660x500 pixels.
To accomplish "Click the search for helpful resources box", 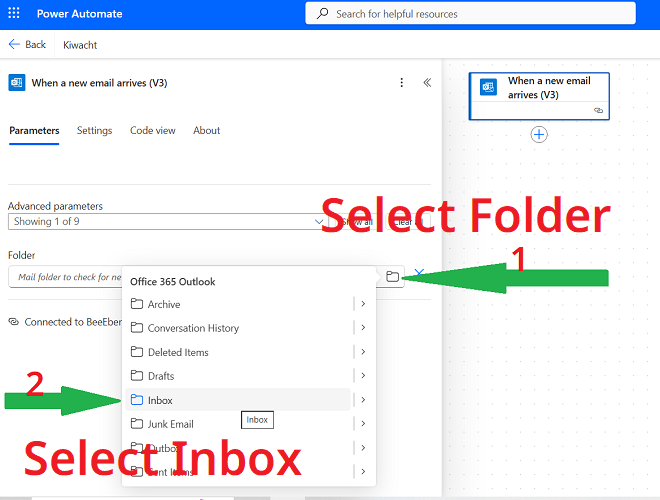I will pyautogui.click(x=470, y=14).
